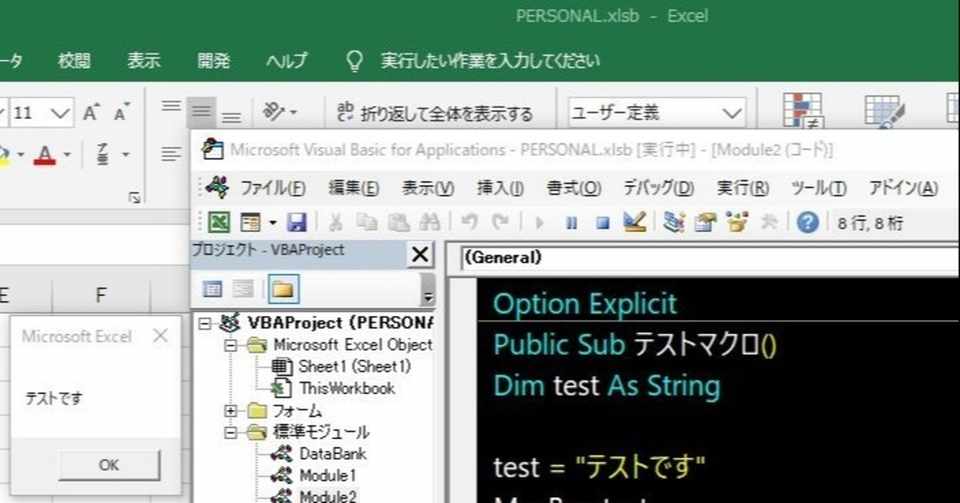Screen dimensions: 960x503
Task: Open Project Explorer icon in VBA toolbar
Action: click(x=673, y=222)
